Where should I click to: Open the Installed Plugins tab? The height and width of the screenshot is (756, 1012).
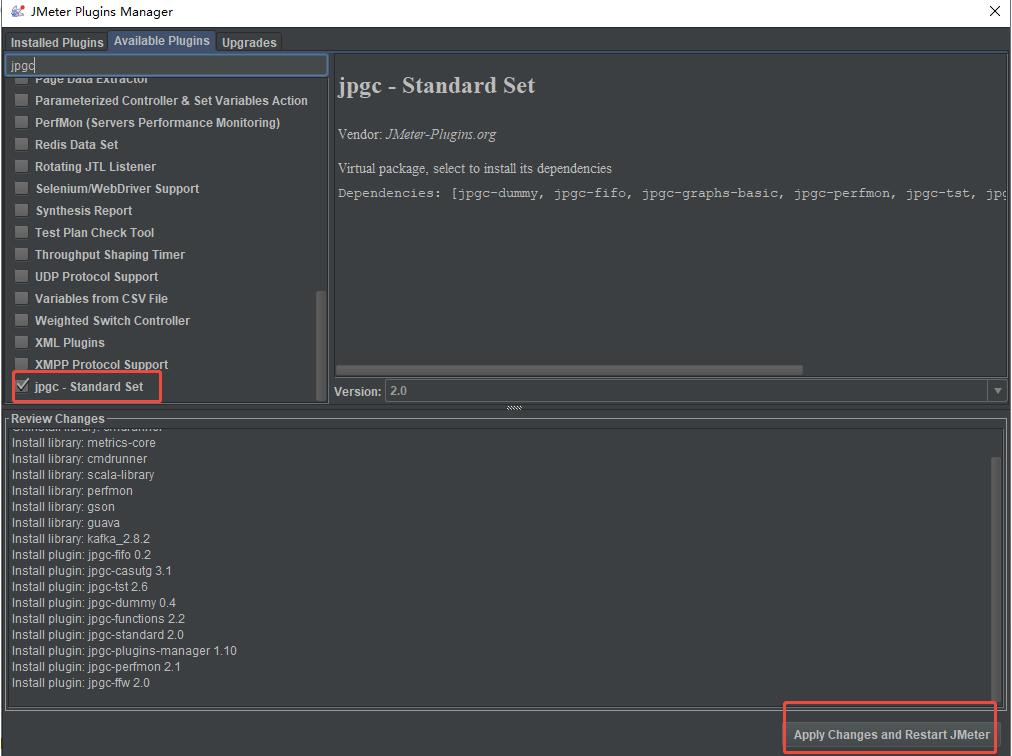pyautogui.click(x=57, y=42)
